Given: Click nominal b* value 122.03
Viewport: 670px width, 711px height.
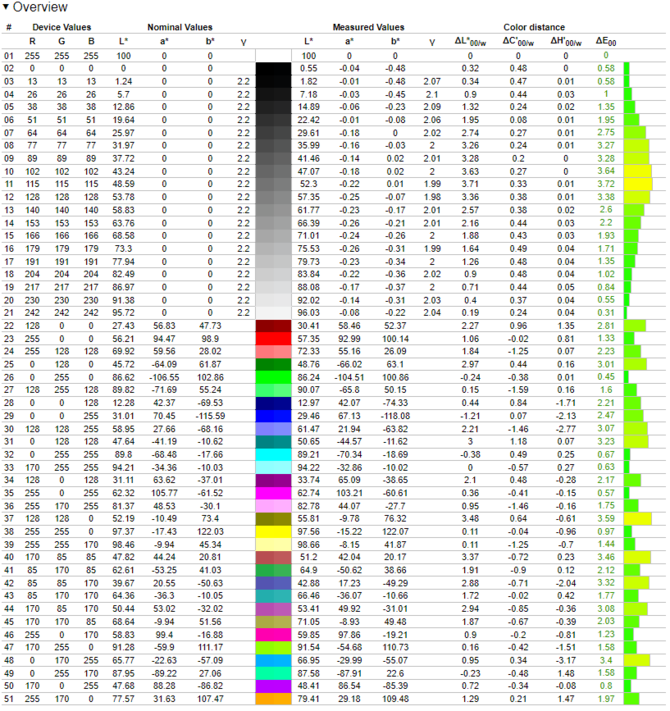Looking at the screenshot, I should (x=210, y=532).
